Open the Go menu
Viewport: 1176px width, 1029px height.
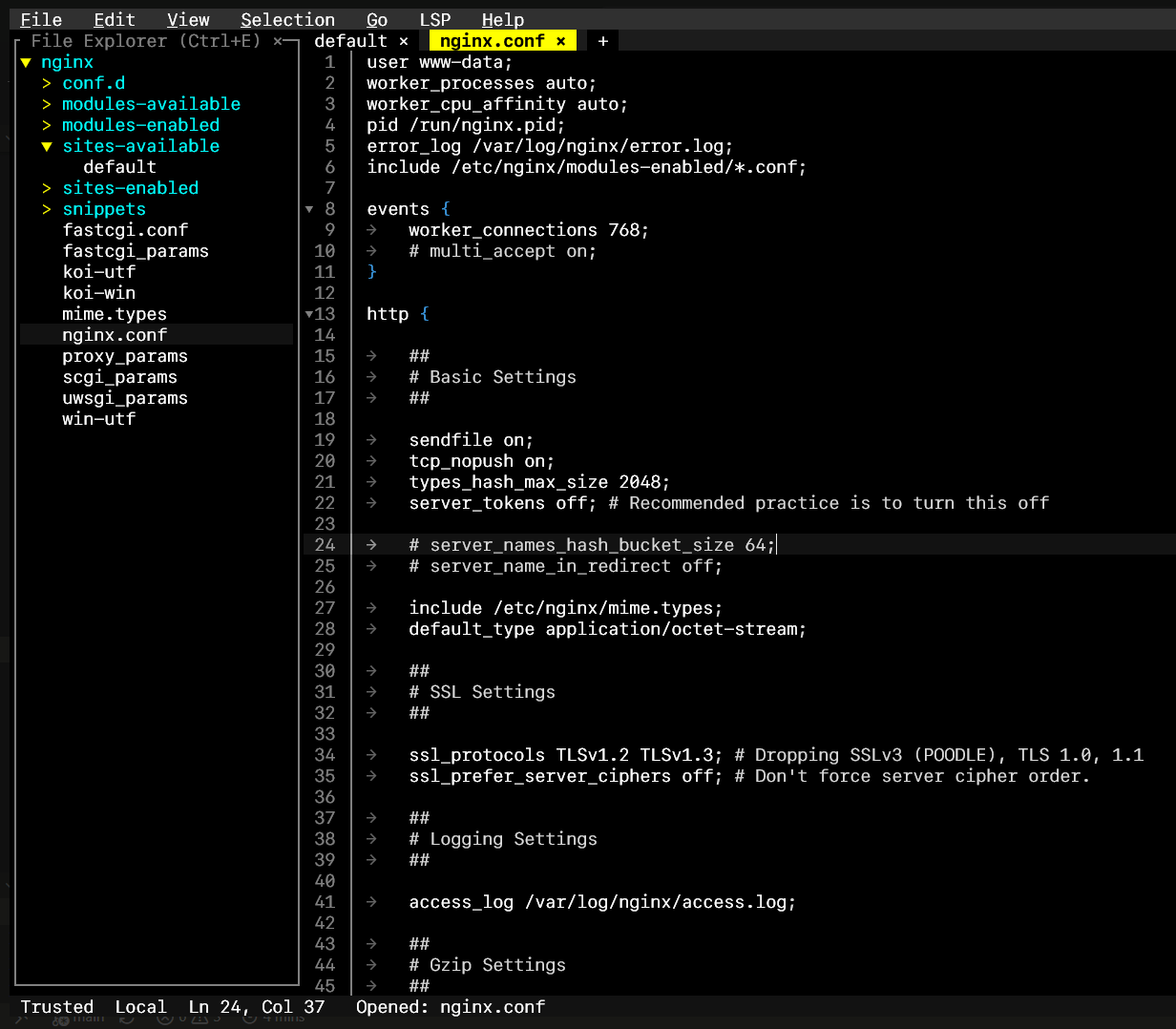[377, 20]
